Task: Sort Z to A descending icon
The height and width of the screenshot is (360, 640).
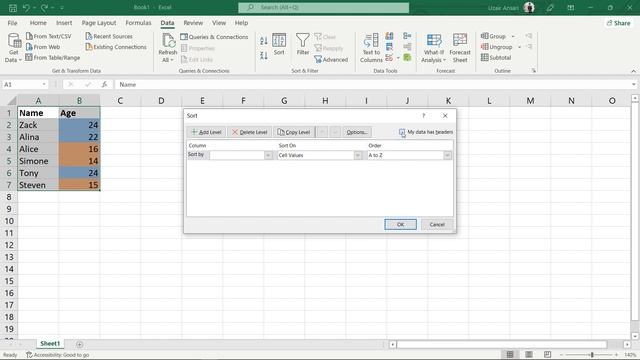Action: tap(264, 55)
